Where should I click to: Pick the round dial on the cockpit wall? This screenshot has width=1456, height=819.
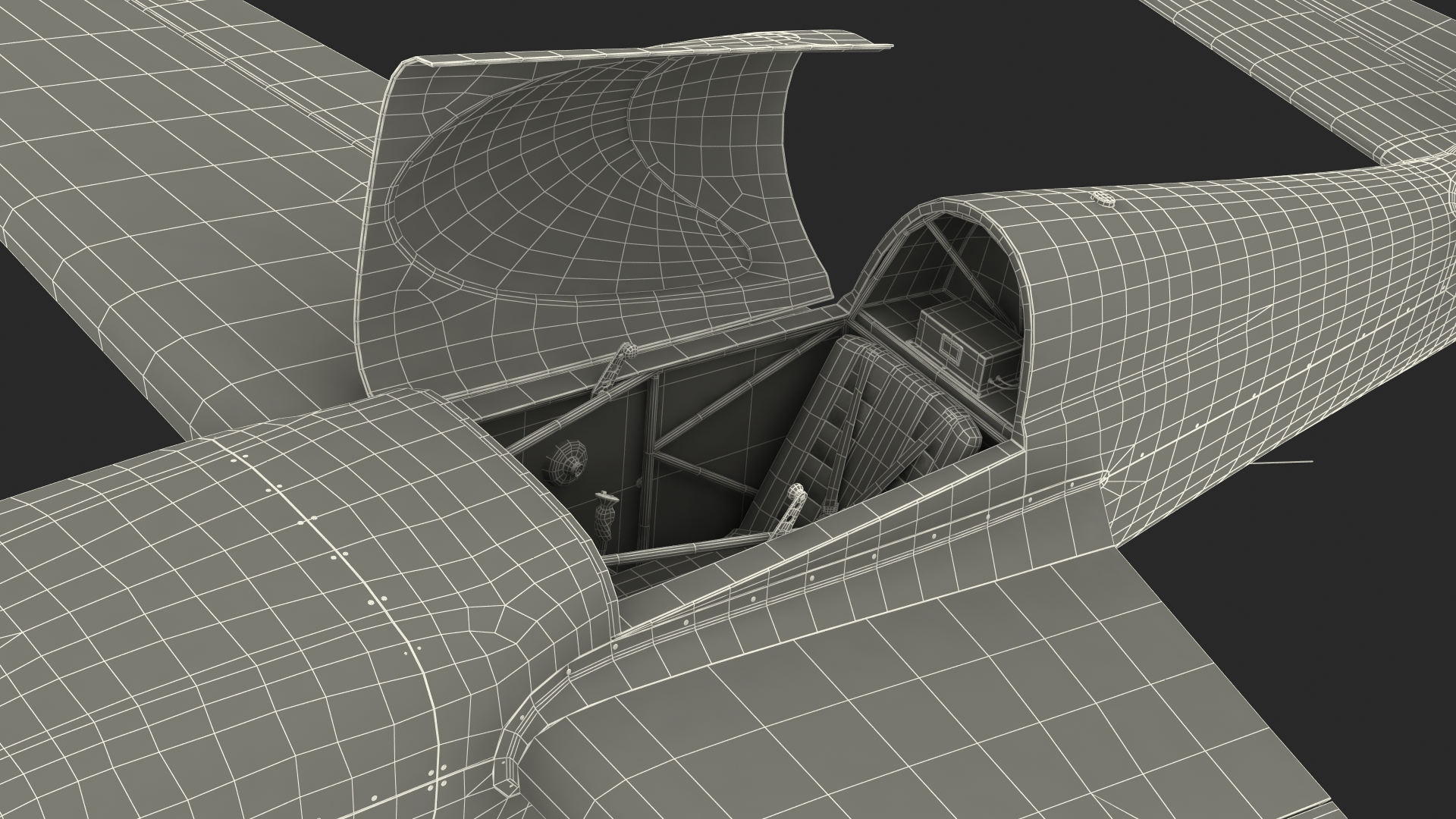pyautogui.click(x=568, y=462)
